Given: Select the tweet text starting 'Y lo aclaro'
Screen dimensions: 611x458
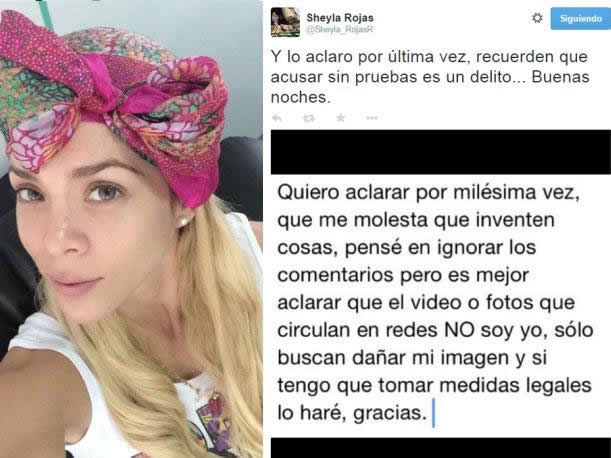Looking at the screenshot, I should pyautogui.click(x=430, y=77).
